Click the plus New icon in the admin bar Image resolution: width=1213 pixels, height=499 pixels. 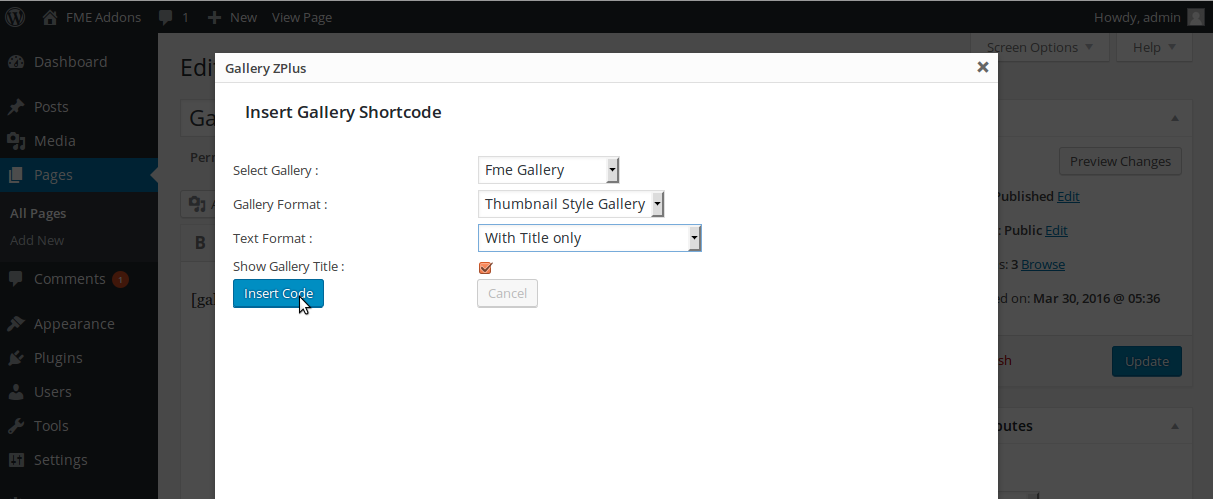(x=214, y=17)
